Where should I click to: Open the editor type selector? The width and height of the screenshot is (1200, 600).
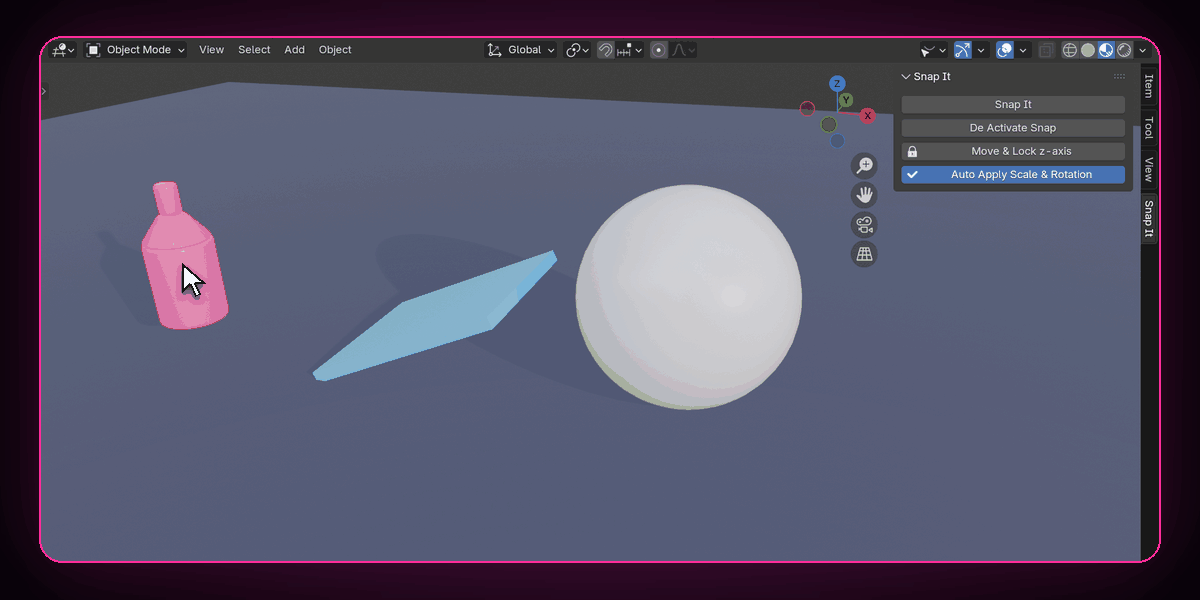tap(63, 50)
